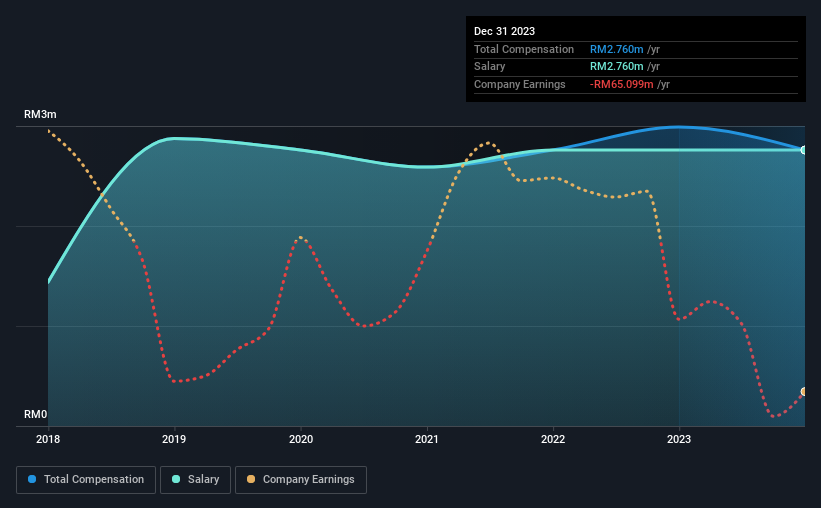The image size is (821, 508).
Task: Select the 2021 x-axis label
Action: 427,439
